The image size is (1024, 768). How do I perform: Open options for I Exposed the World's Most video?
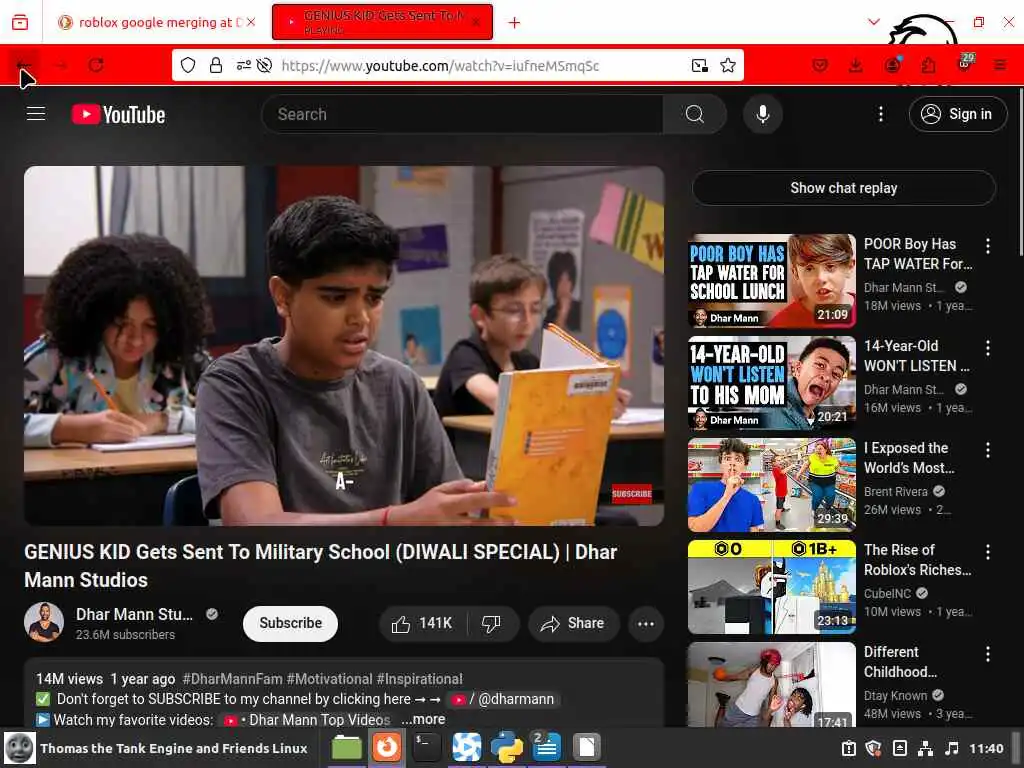tap(987, 450)
